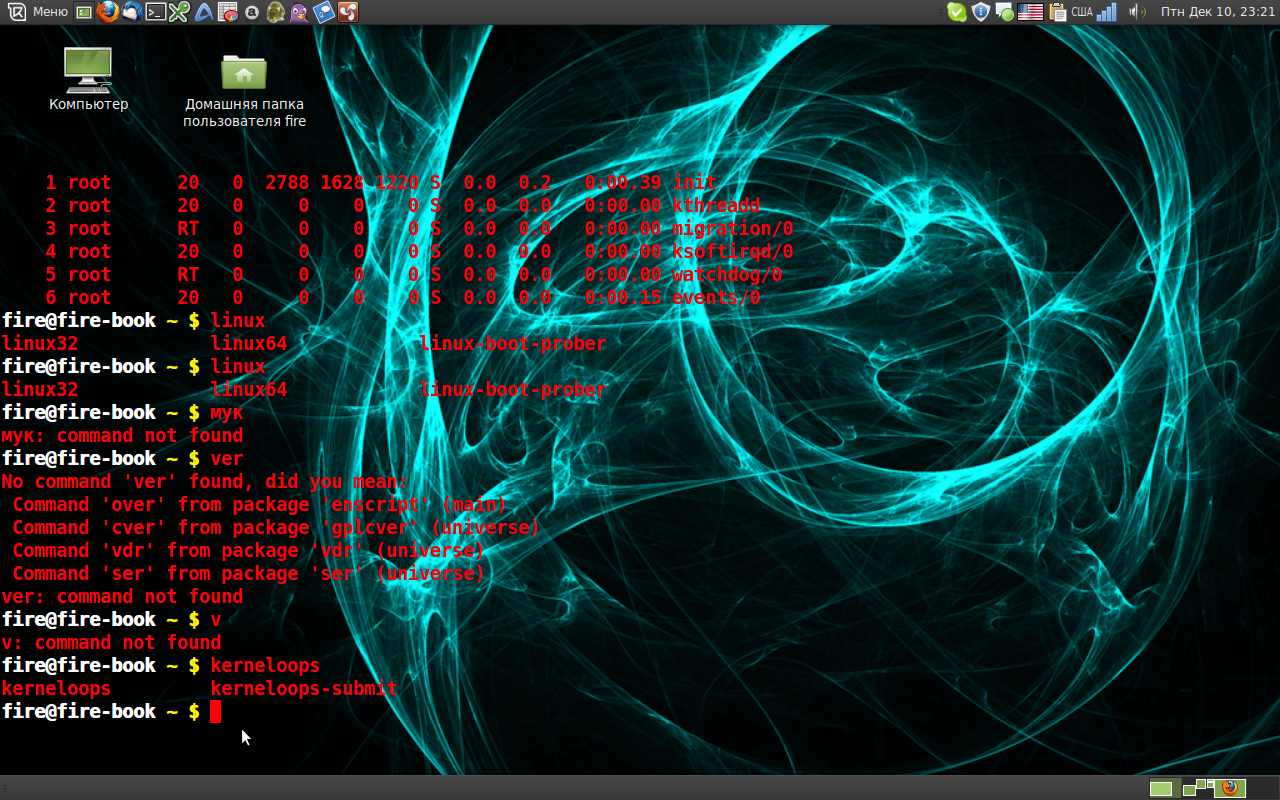The width and height of the screenshot is (1280, 800).
Task: Open the clipboard manager tray icon
Action: coord(1058,12)
